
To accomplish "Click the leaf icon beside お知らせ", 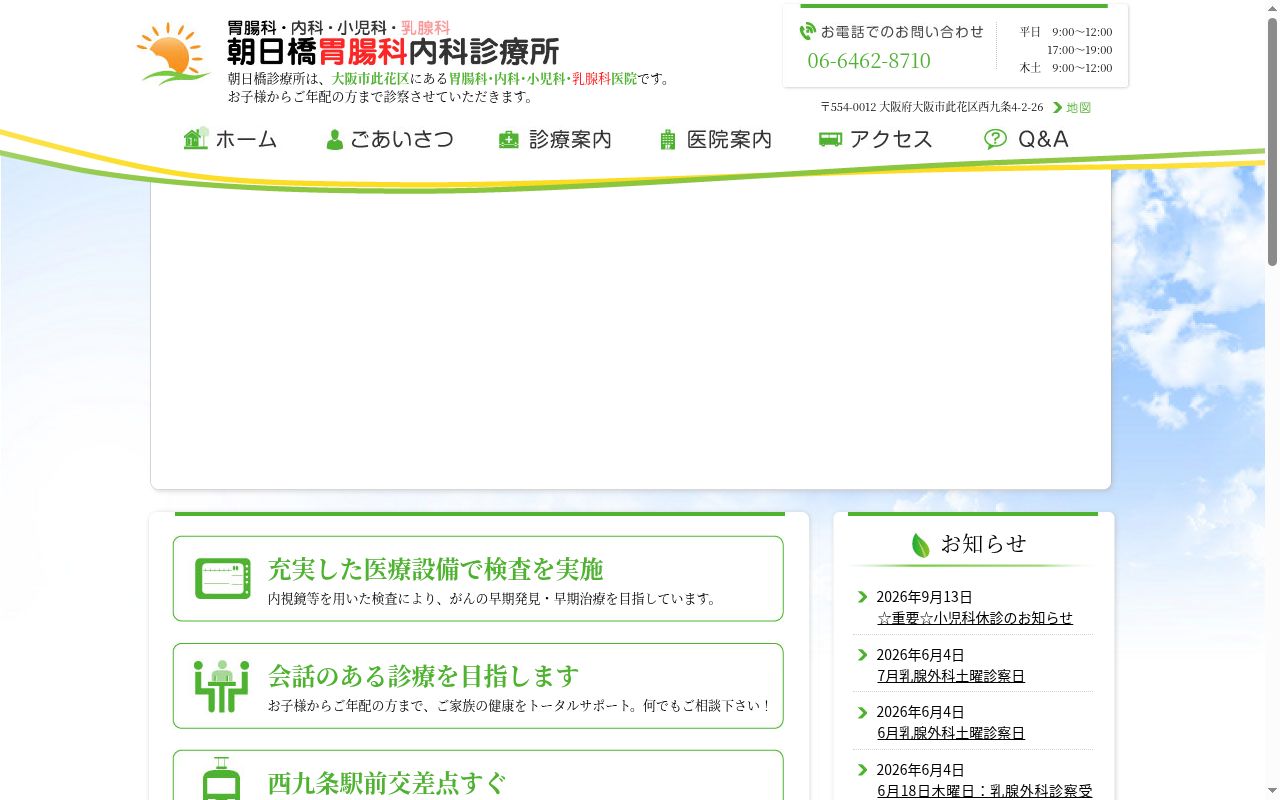I will [921, 545].
